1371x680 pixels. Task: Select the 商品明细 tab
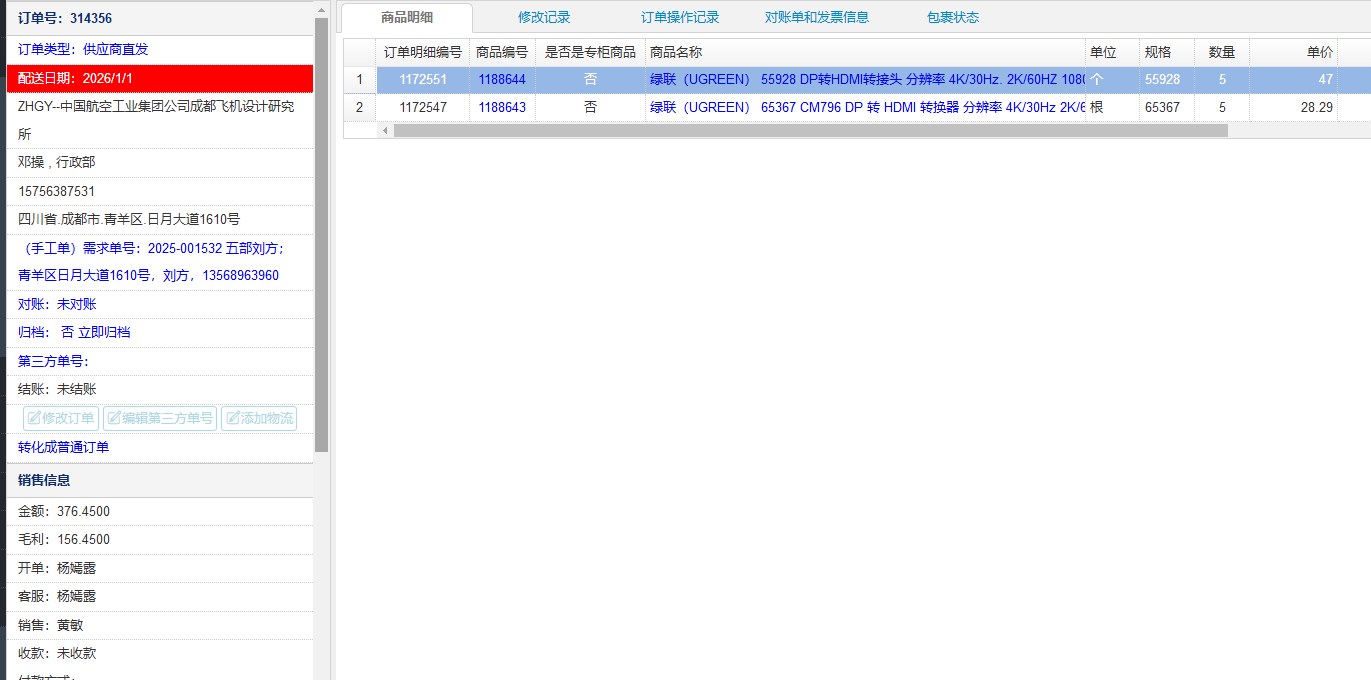[x=407, y=17]
